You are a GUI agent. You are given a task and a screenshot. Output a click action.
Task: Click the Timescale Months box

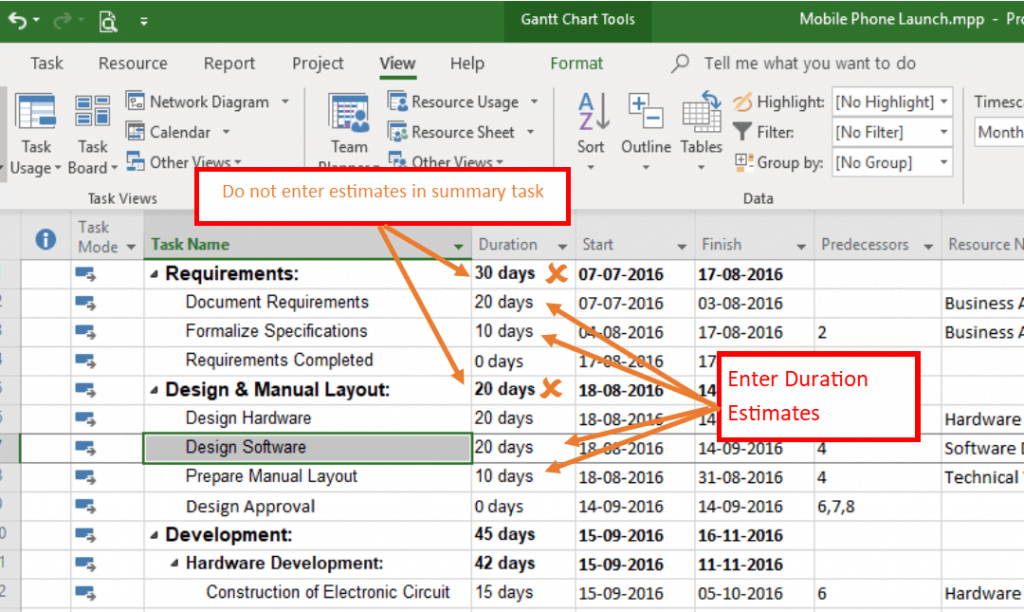[1000, 132]
